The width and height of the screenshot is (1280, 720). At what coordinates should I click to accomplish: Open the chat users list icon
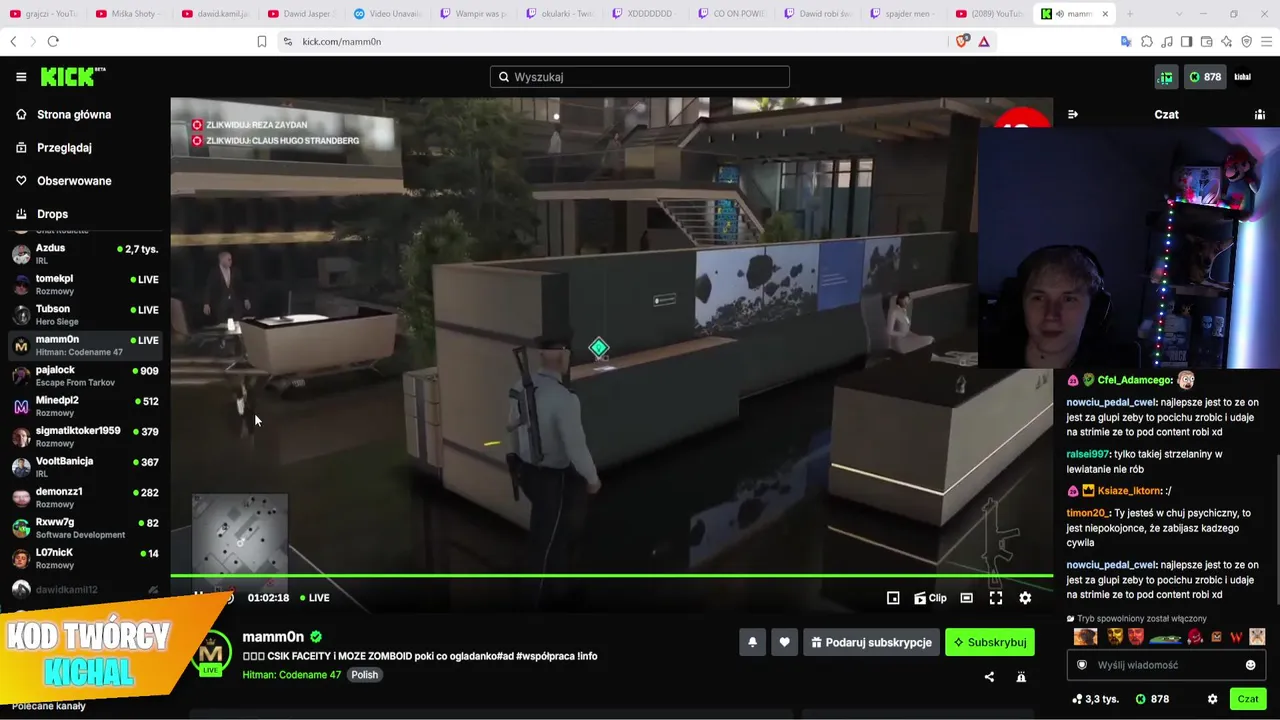point(1260,115)
